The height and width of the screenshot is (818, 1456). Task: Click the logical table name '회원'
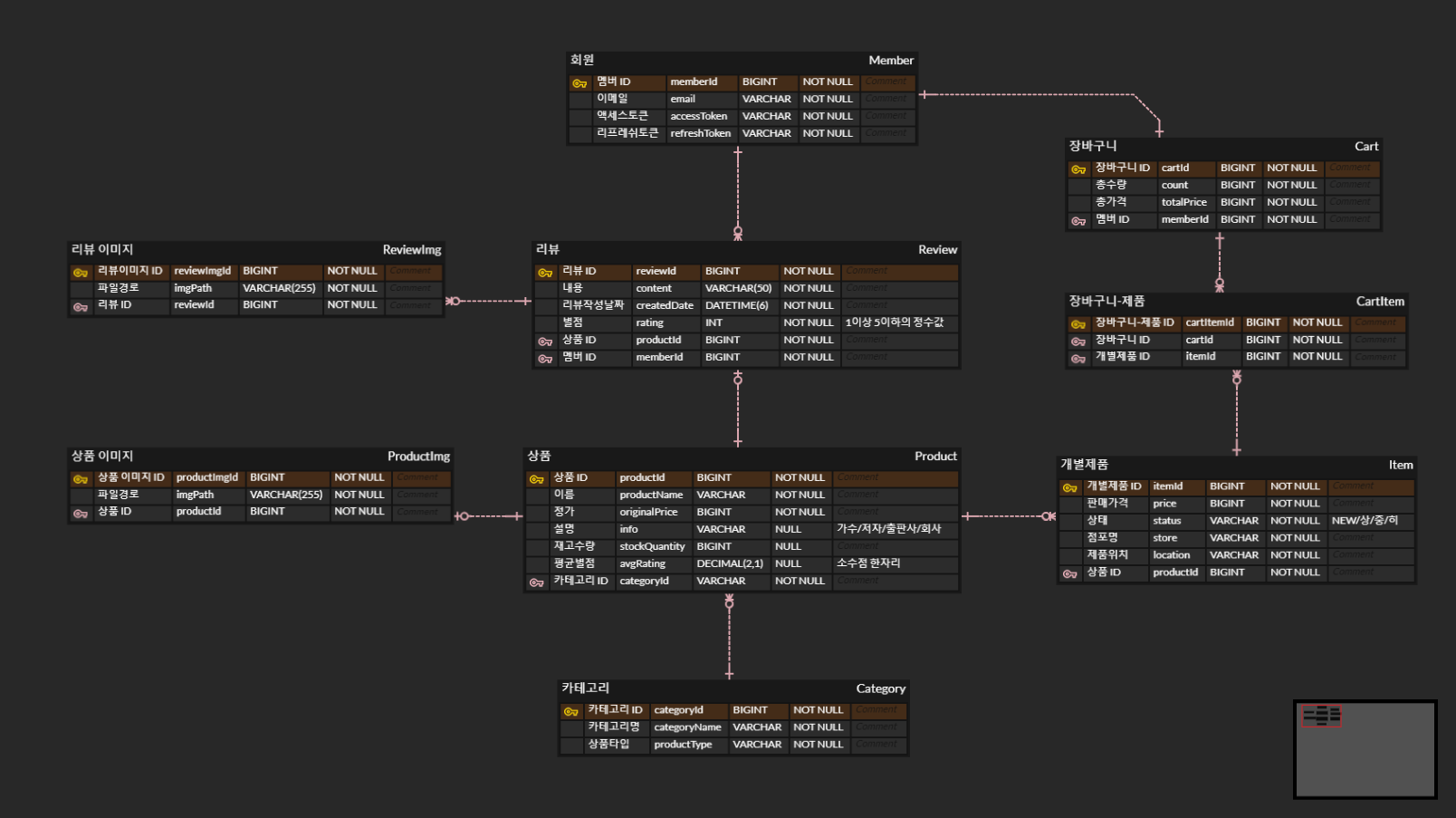click(581, 61)
